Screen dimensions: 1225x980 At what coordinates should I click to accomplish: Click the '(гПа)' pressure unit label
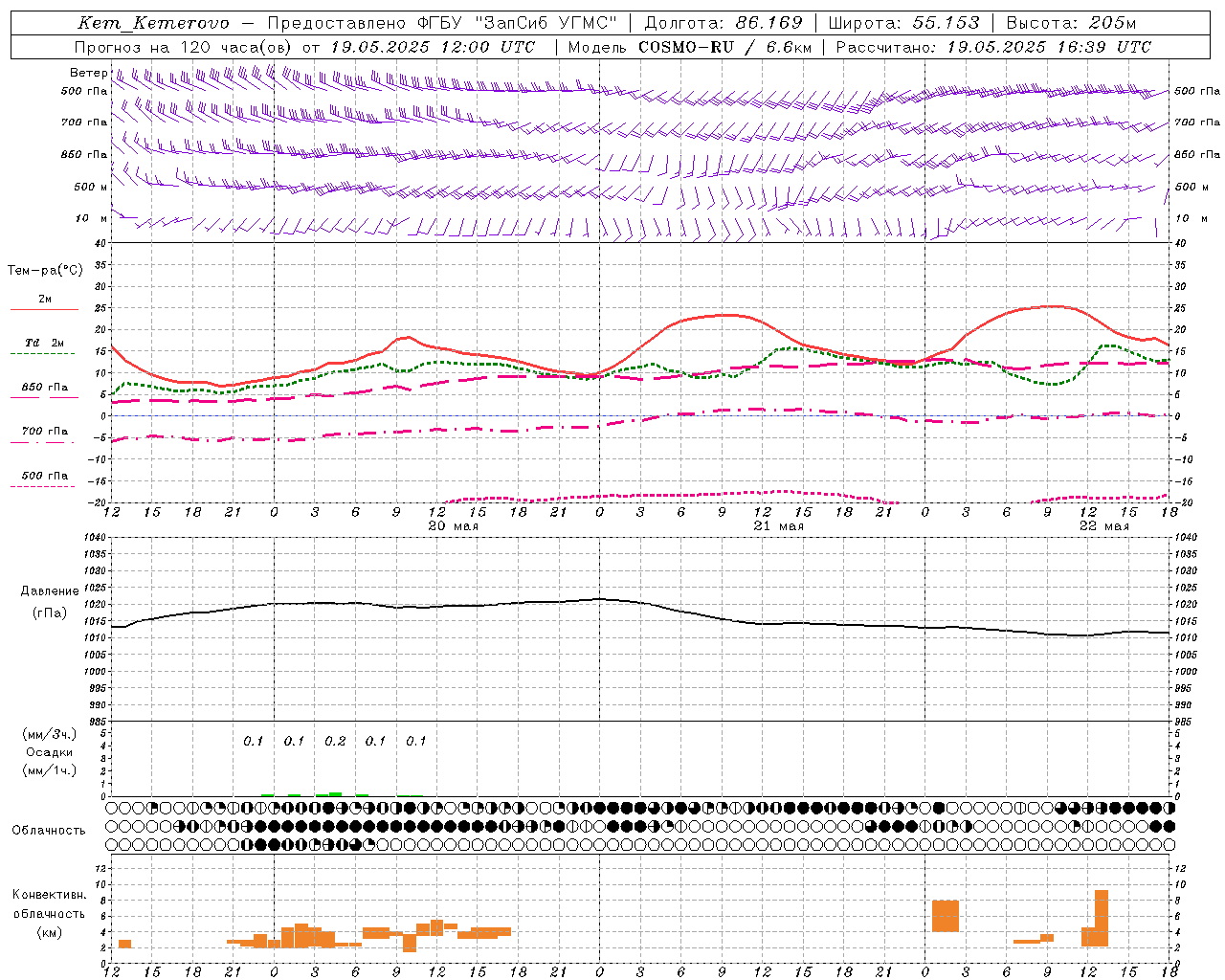tap(50, 613)
